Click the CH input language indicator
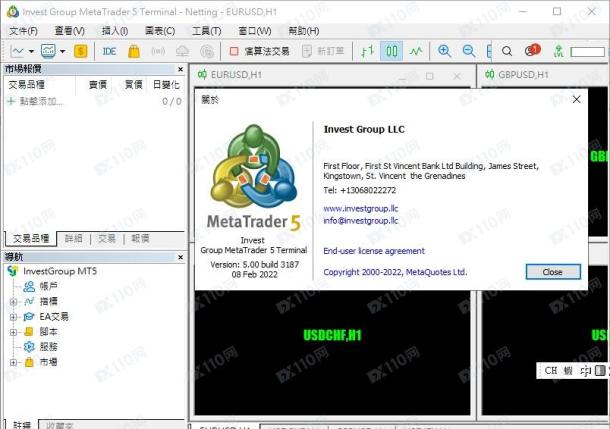The height and width of the screenshot is (429, 610). click(x=550, y=370)
